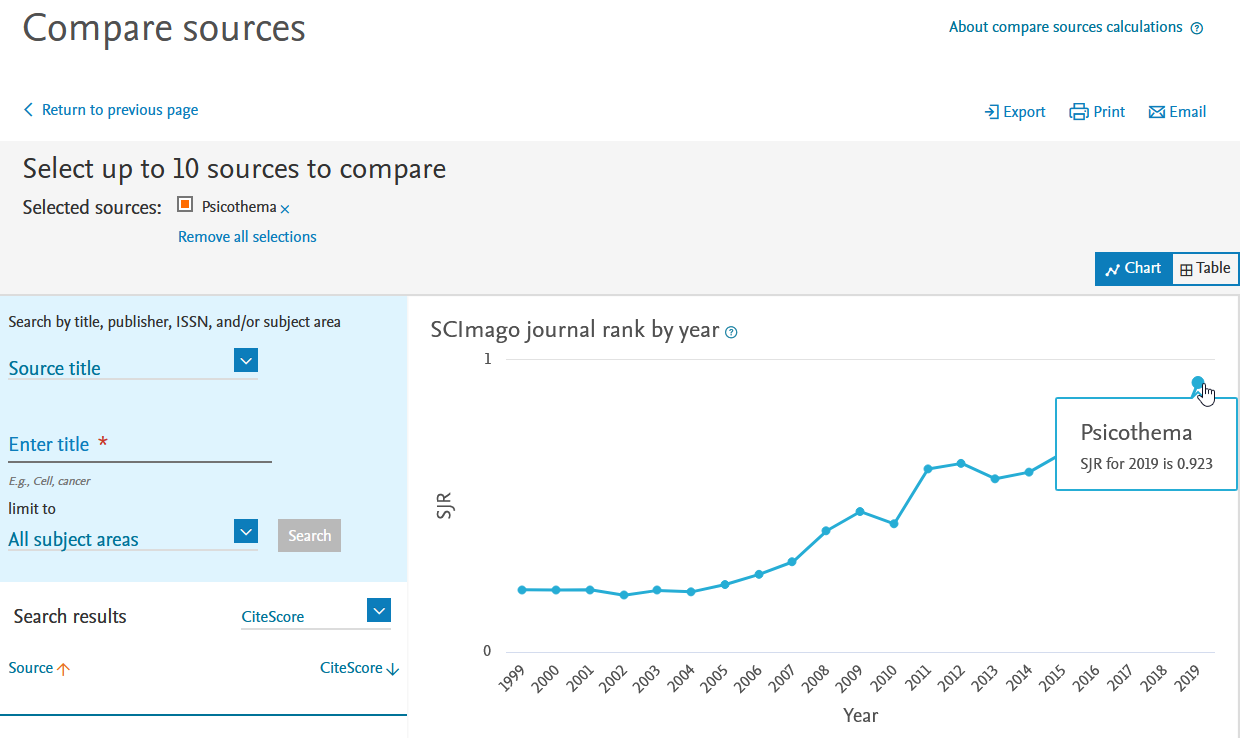Open About compare sources calculations link

pyautogui.click(x=1065, y=27)
